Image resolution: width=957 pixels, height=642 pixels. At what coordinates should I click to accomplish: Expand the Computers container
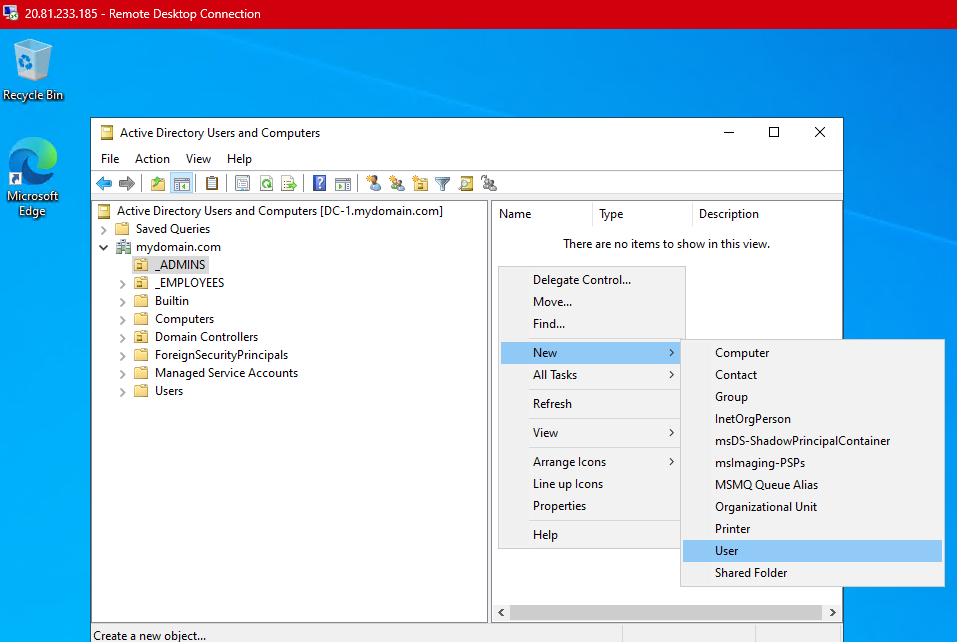[x=123, y=319]
